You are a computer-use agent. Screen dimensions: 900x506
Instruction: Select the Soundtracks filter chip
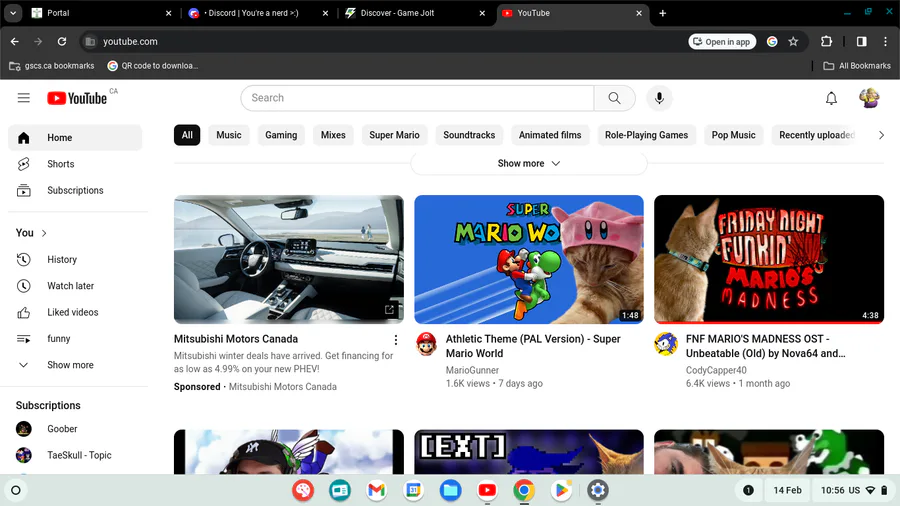click(x=469, y=135)
